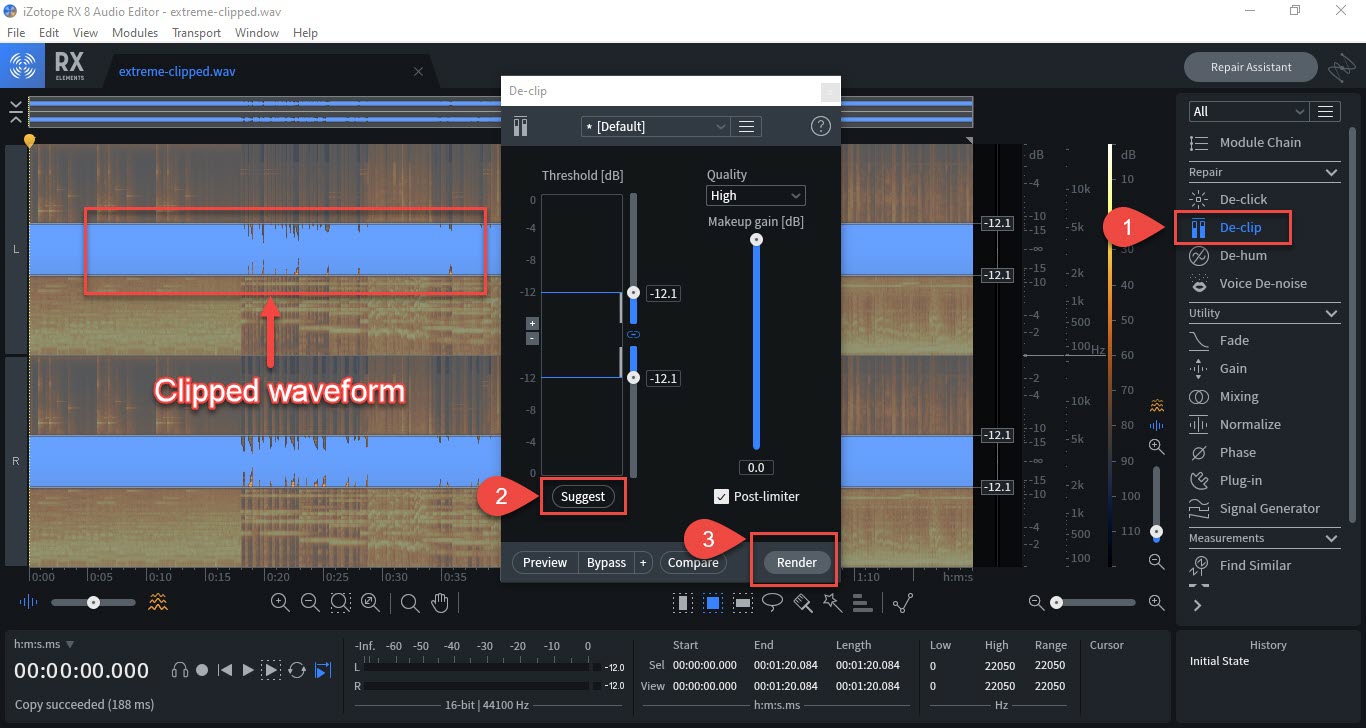Open the Signal Generator module
The image size is (1366, 728).
point(1269,508)
